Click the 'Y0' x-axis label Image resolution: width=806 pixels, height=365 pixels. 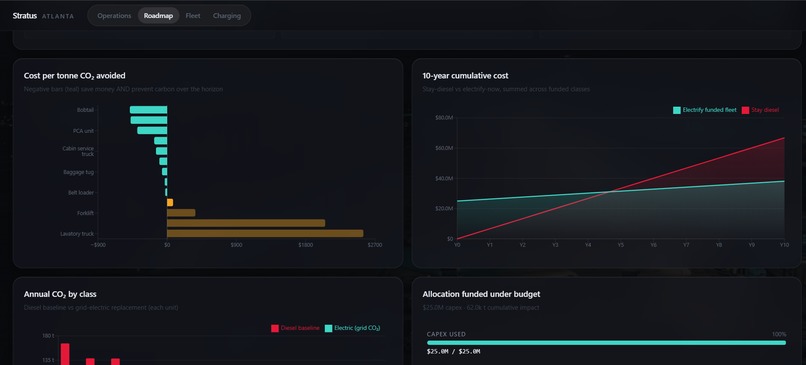coord(457,245)
